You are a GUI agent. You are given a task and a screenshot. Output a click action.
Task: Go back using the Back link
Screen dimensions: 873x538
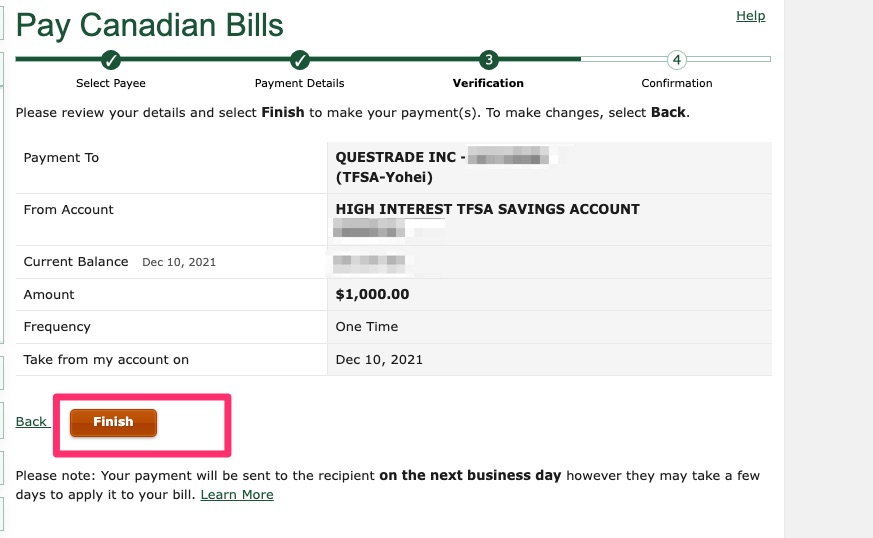(31, 422)
